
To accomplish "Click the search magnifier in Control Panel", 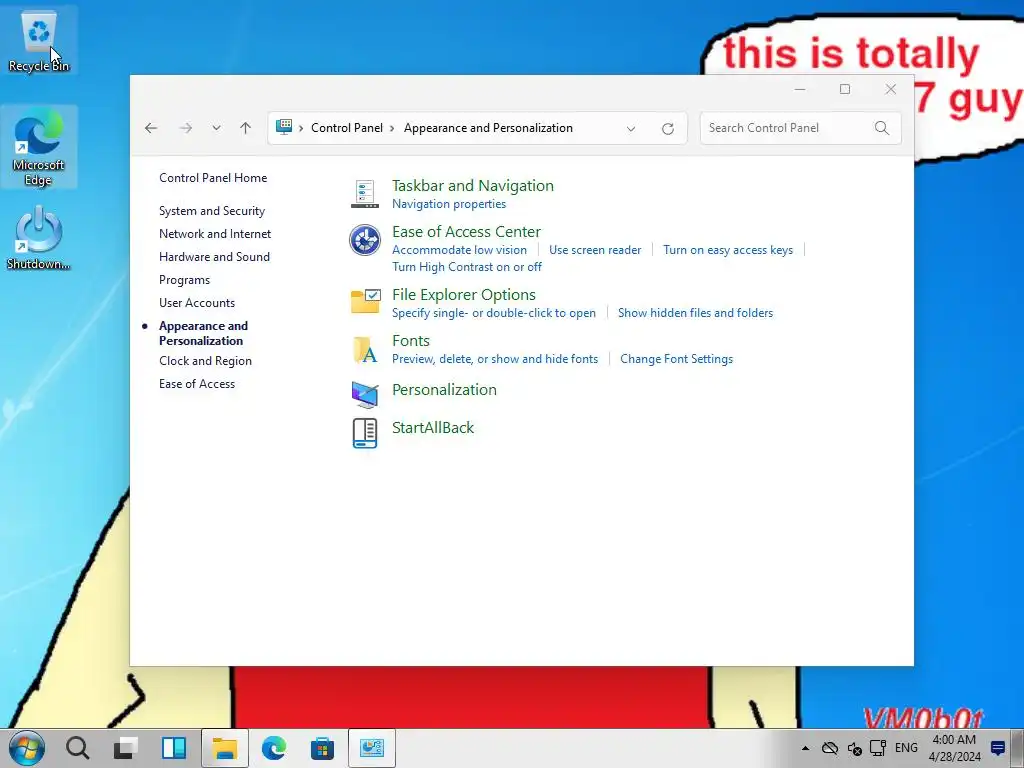I will [x=882, y=128].
